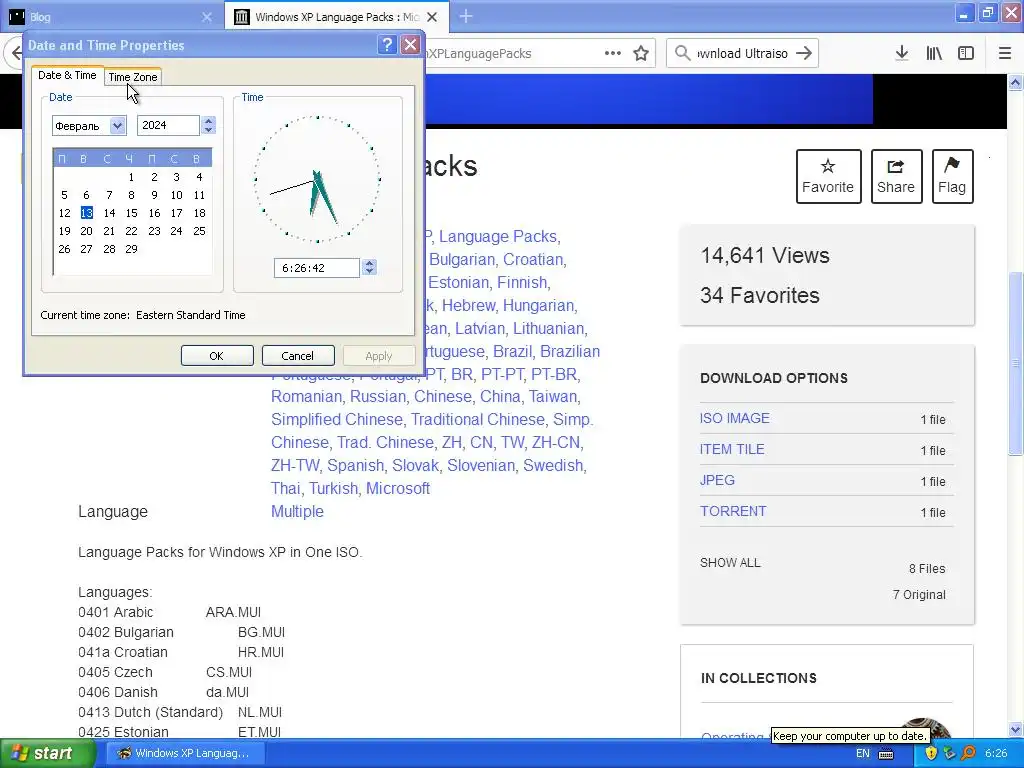Screen dimensions: 1024x768
Task: Click the page scrollbar up arrow
Action: pos(1016,82)
